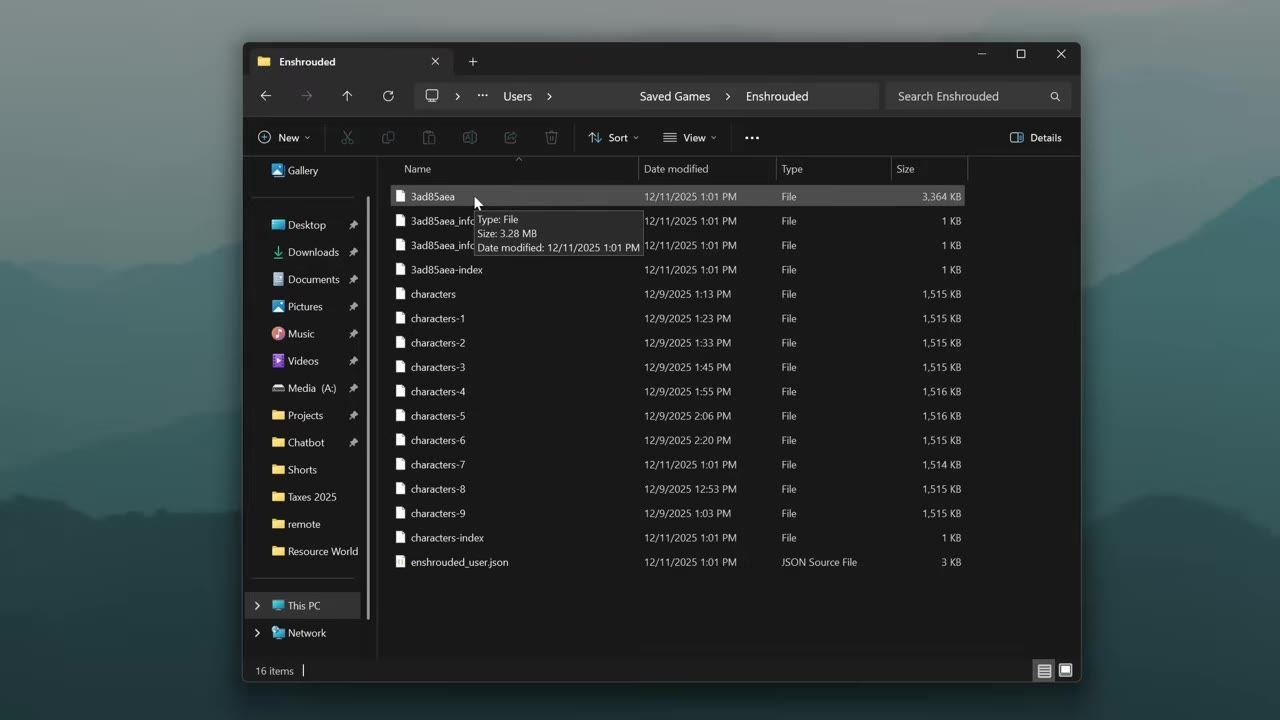
Task: Click the search magnifier icon
Action: [1055, 97]
